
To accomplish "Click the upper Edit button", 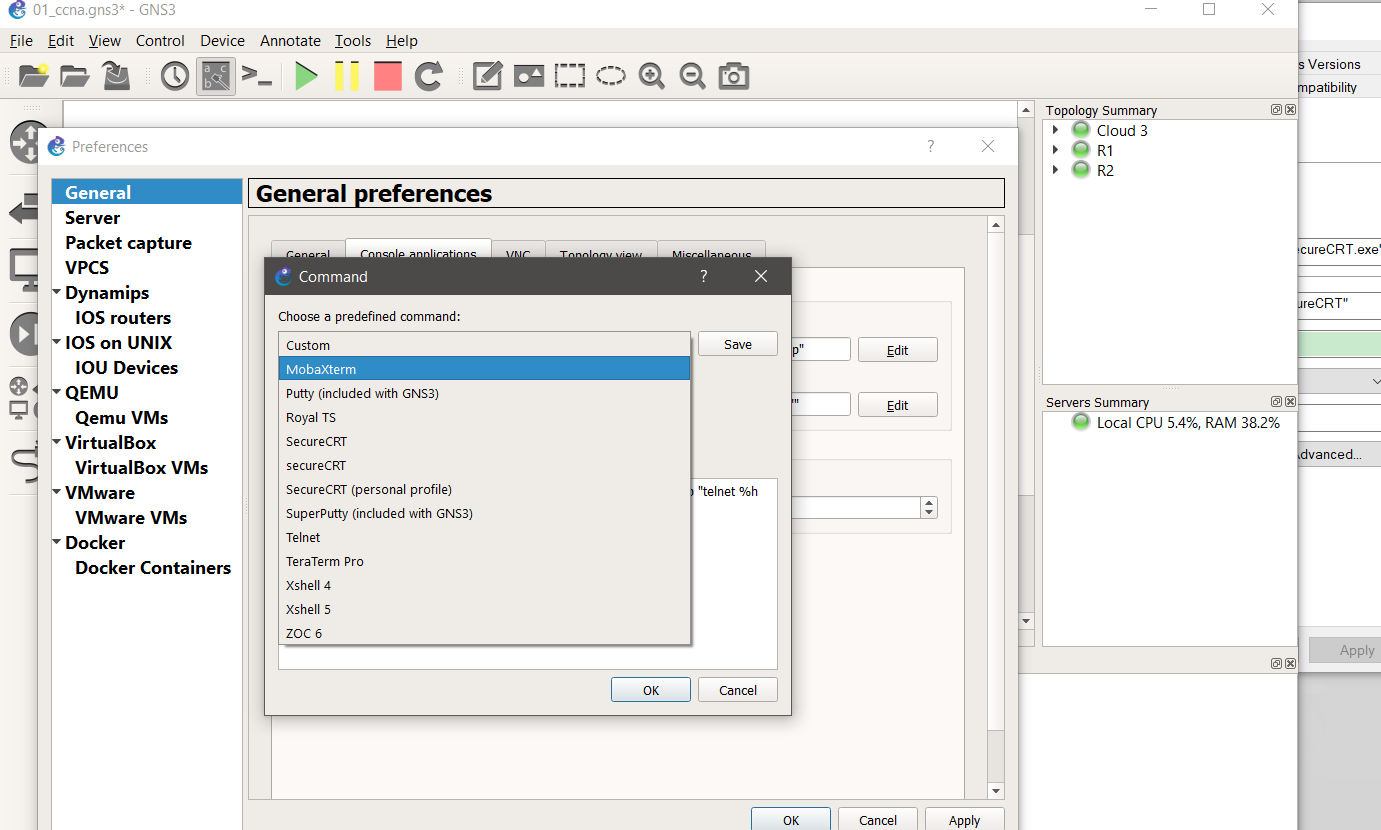I will 898,350.
